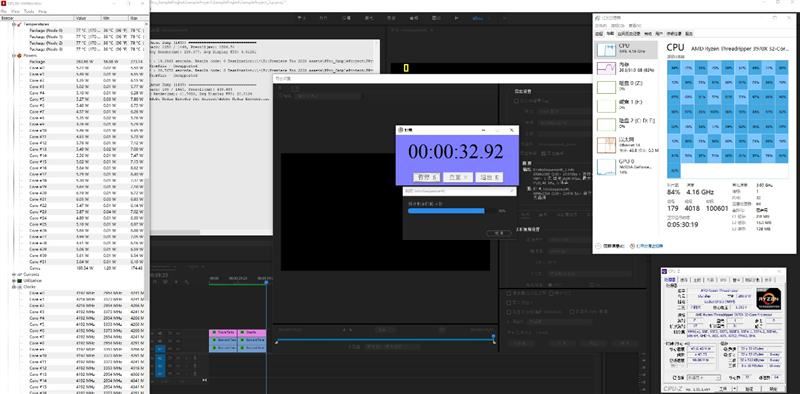Click the CPU core utilization heatmap grid
This screenshot has width=800, height=394.
click(x=727, y=119)
